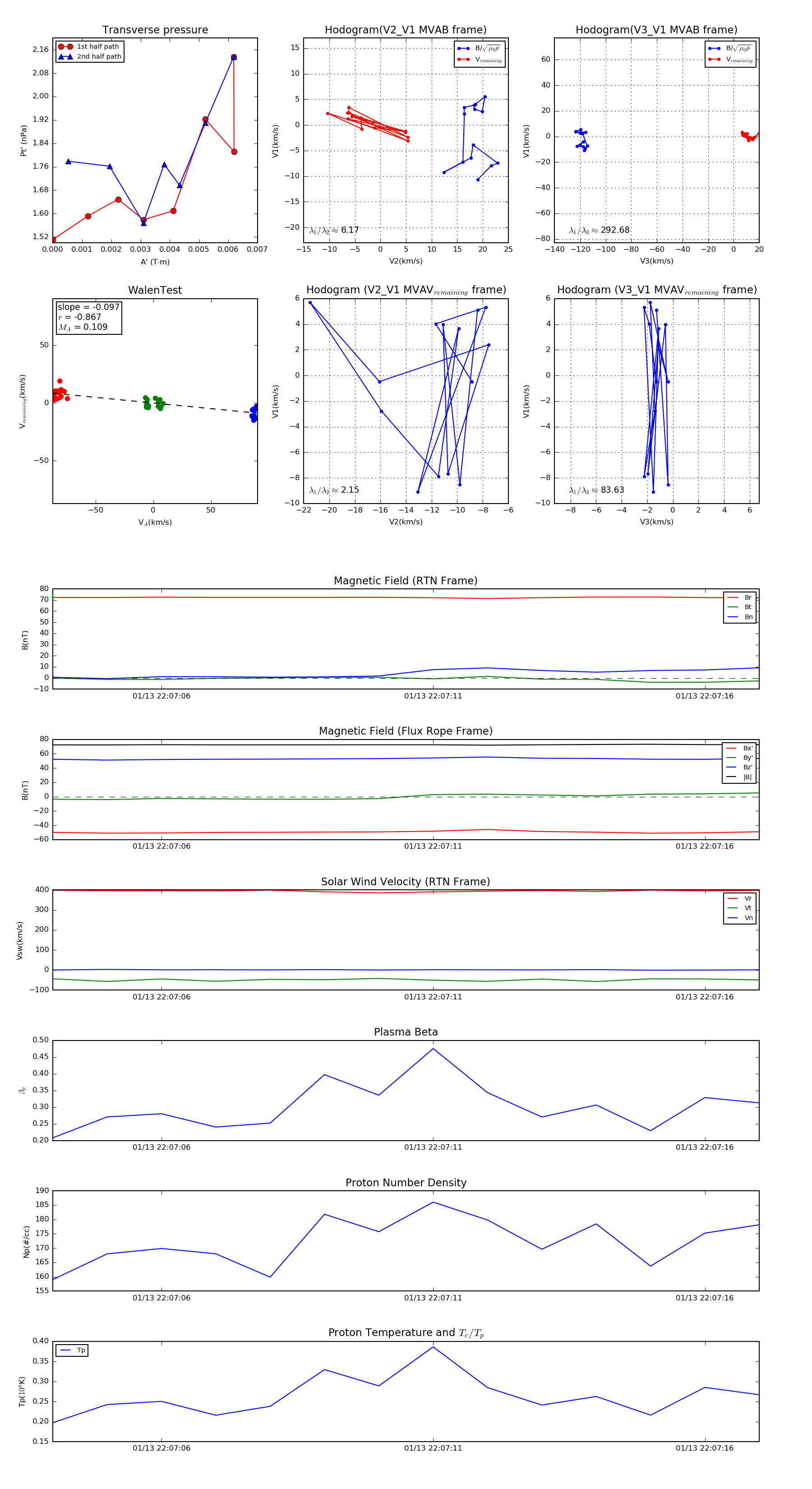Viewport: 812px width, 1489px height.
Task: Click the "A' (T·m)" x-axis label
Action: [x=155, y=262]
